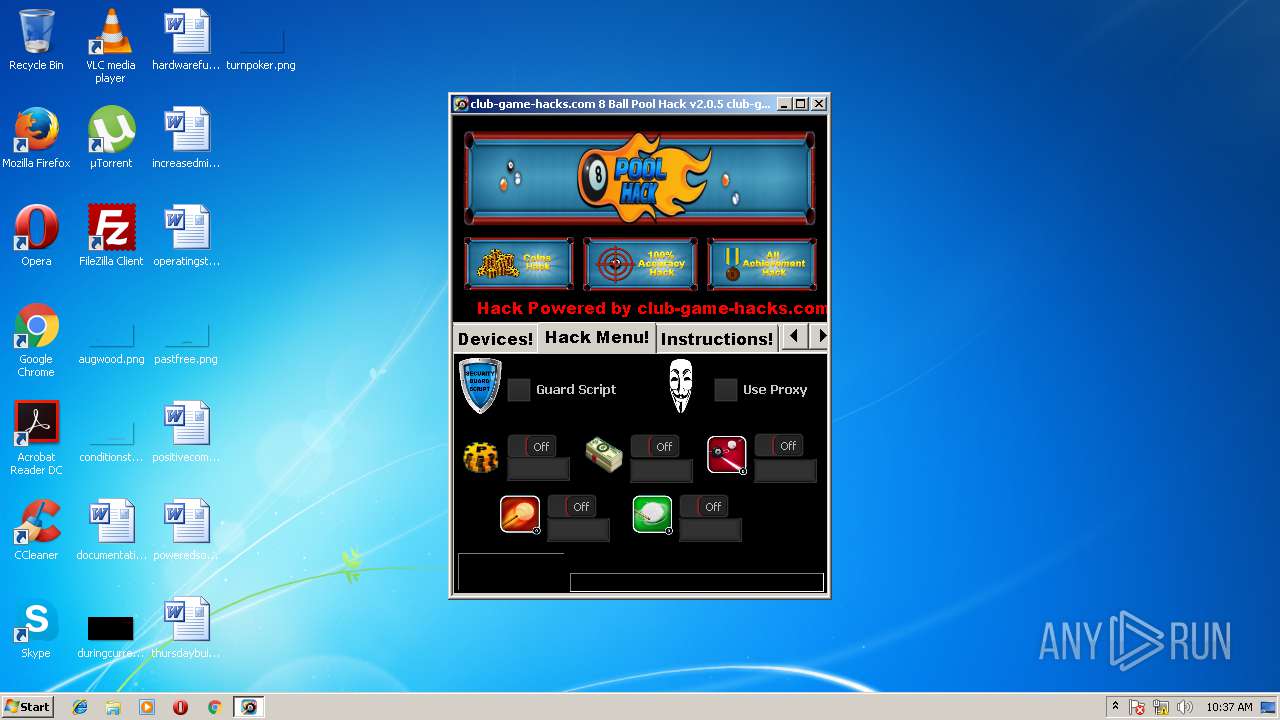Select Google Chrome desktop shortcut
The height and width of the screenshot is (720, 1280).
(36, 340)
